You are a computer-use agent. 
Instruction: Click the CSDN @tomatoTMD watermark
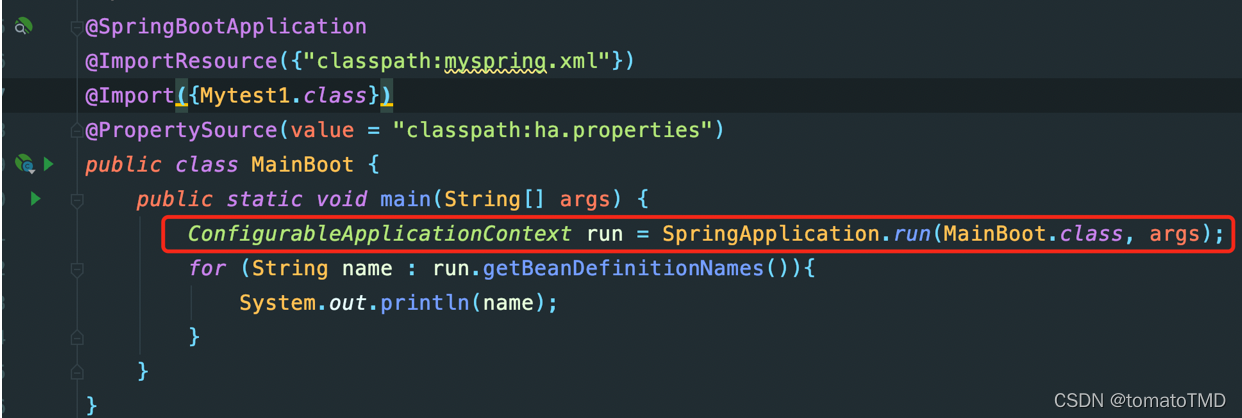1139,400
